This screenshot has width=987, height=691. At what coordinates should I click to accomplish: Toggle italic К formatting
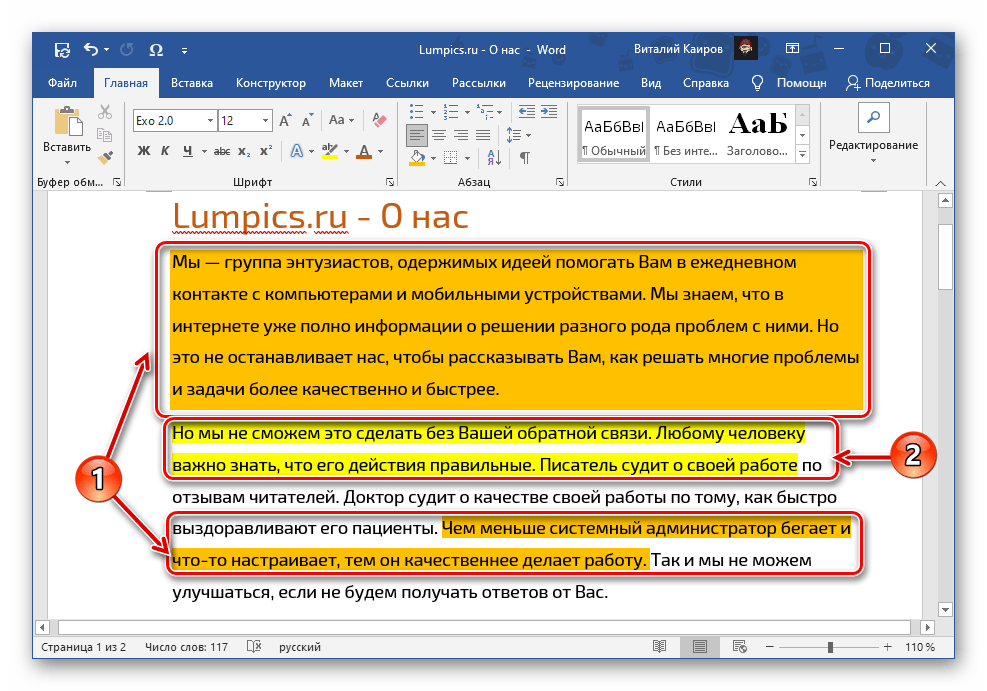tap(165, 152)
